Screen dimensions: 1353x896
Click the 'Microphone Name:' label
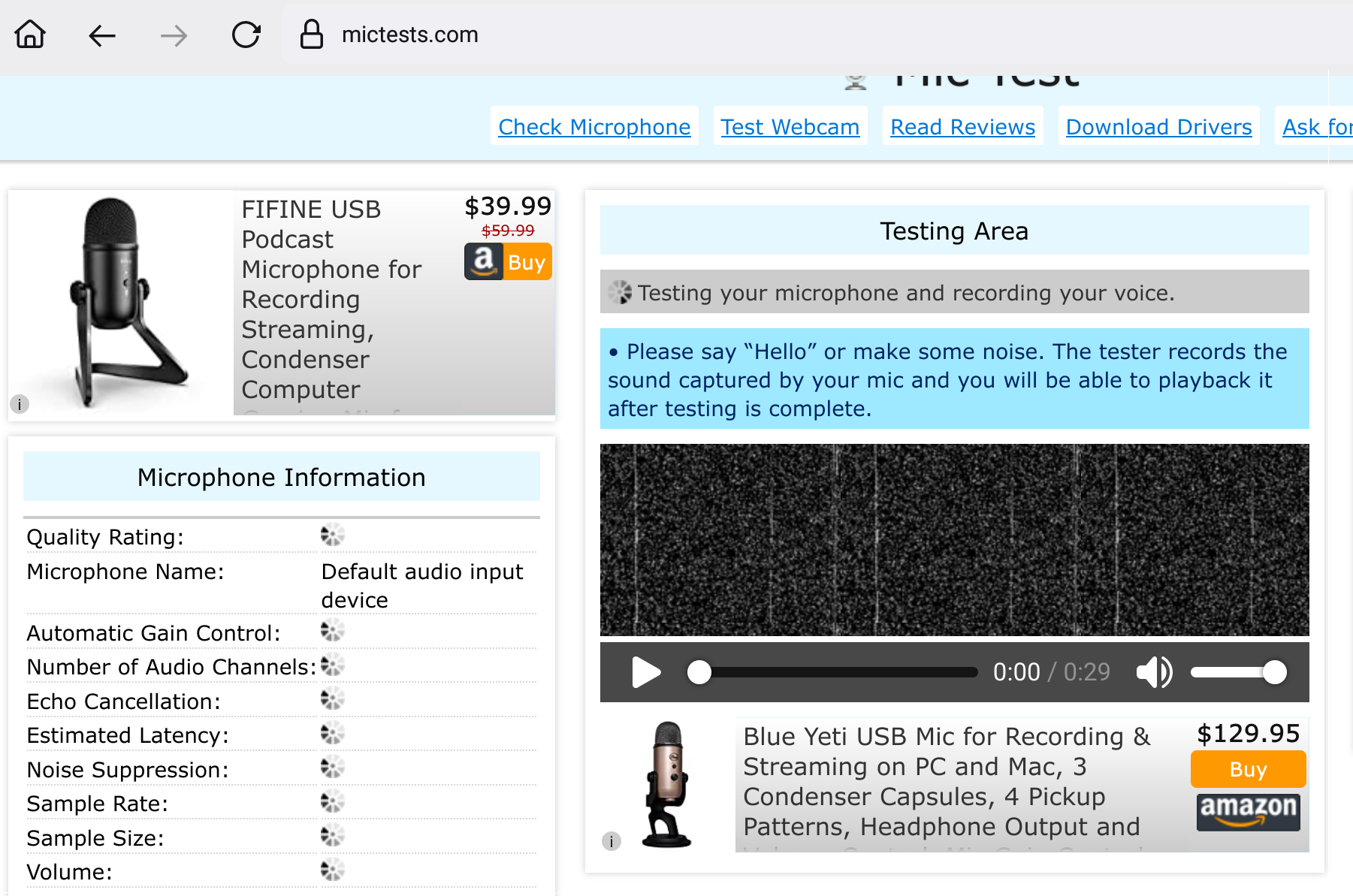(125, 572)
